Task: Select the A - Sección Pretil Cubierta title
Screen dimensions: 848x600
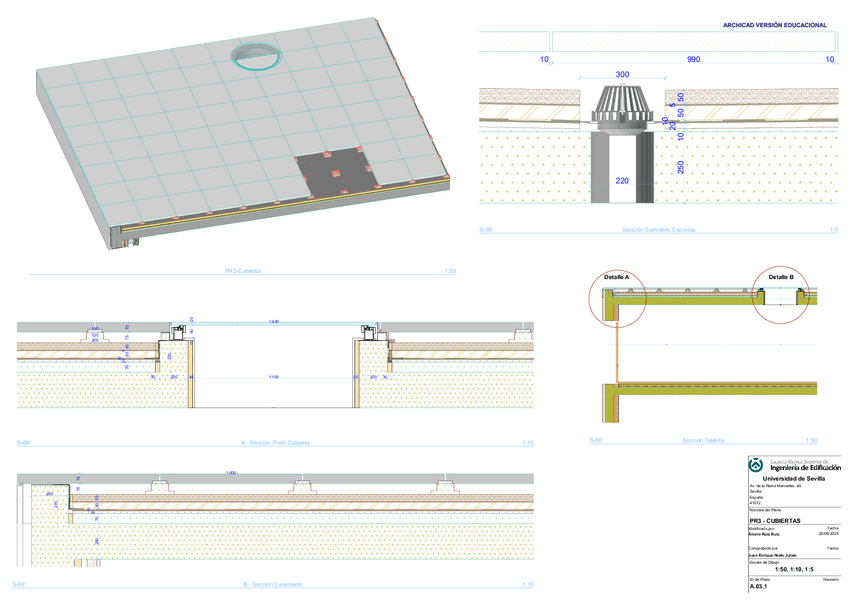Action: click(275, 442)
